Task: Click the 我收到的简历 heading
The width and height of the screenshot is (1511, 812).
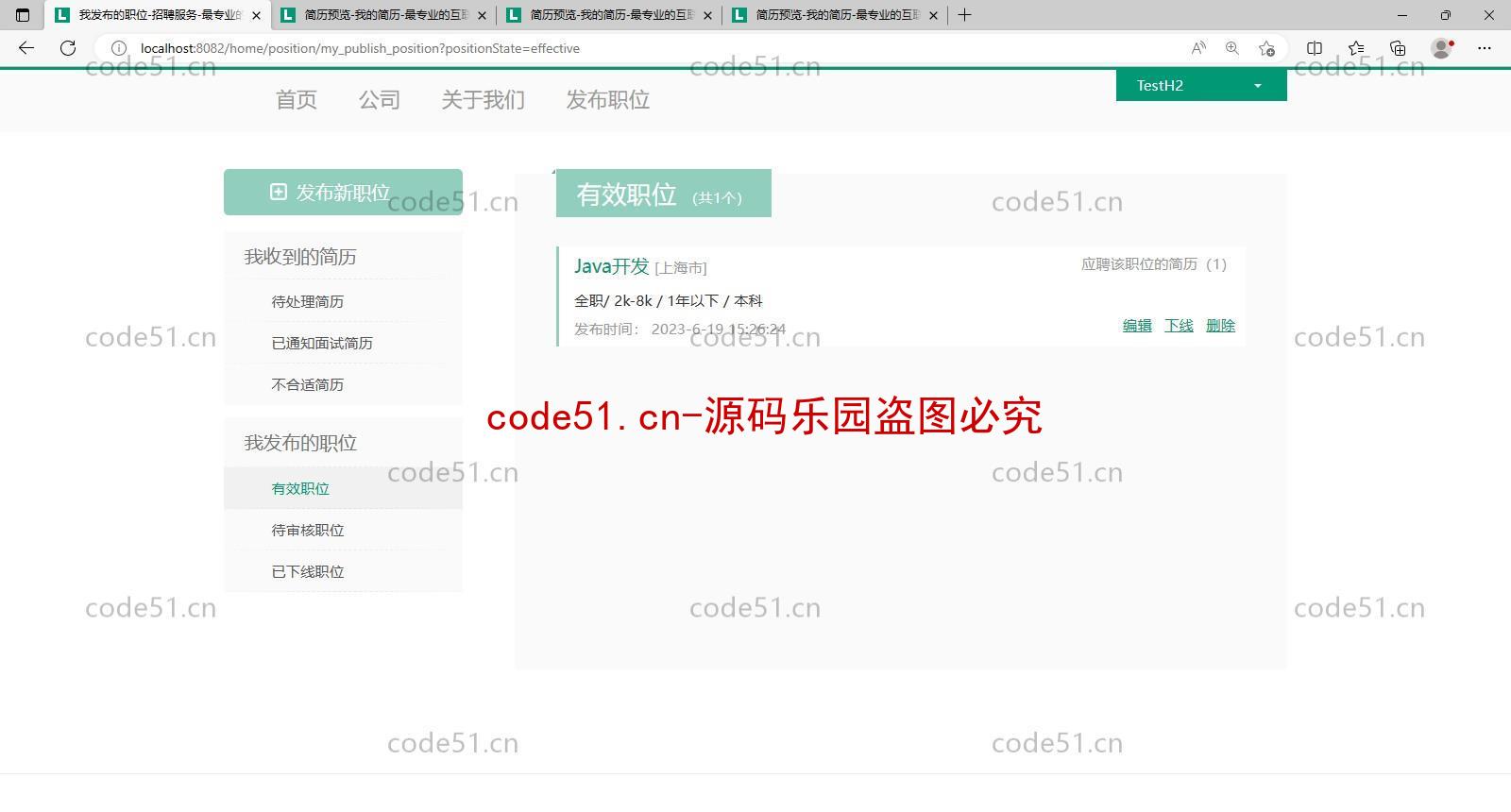Action: pos(300,257)
